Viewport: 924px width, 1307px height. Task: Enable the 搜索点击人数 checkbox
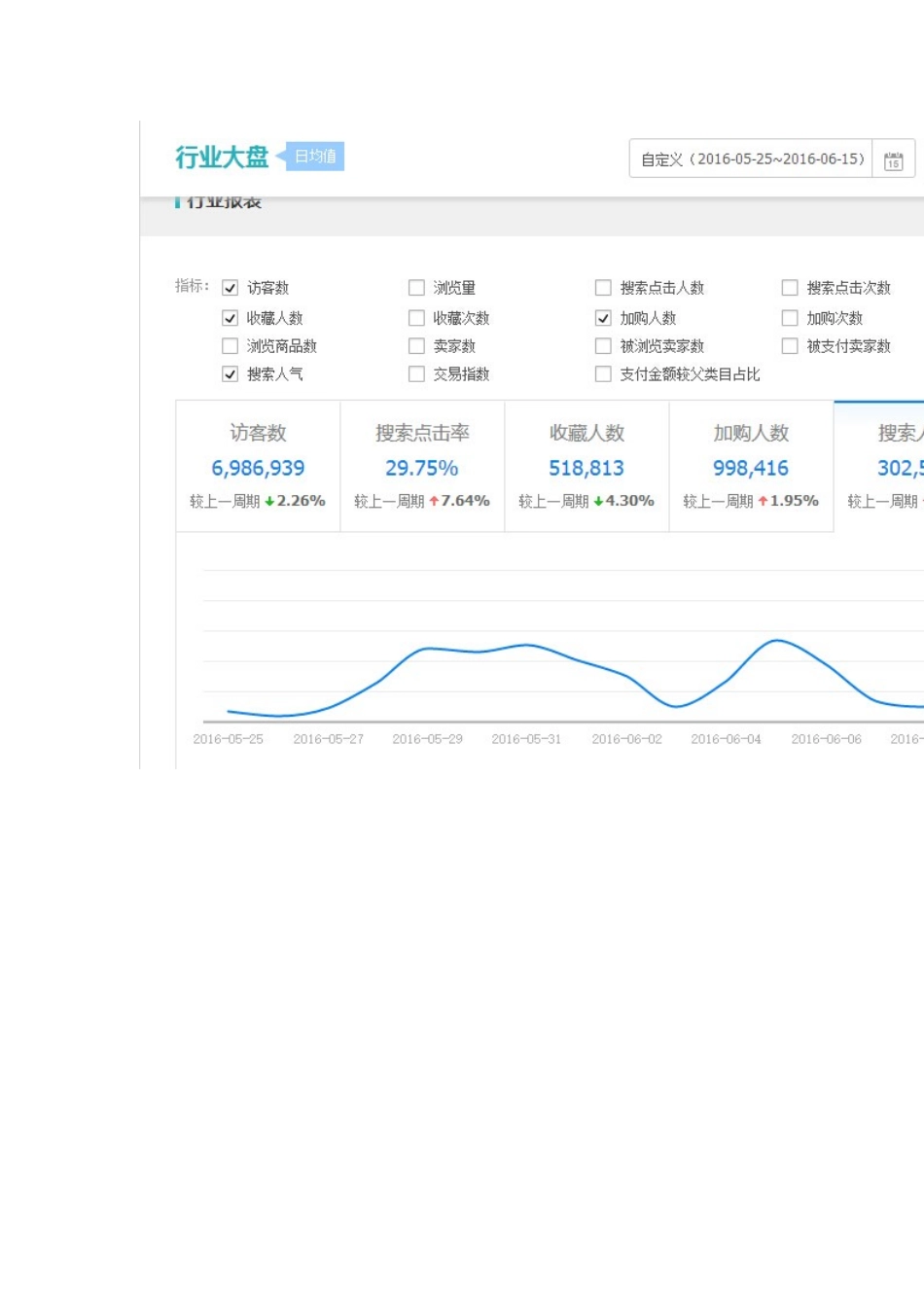(603, 288)
